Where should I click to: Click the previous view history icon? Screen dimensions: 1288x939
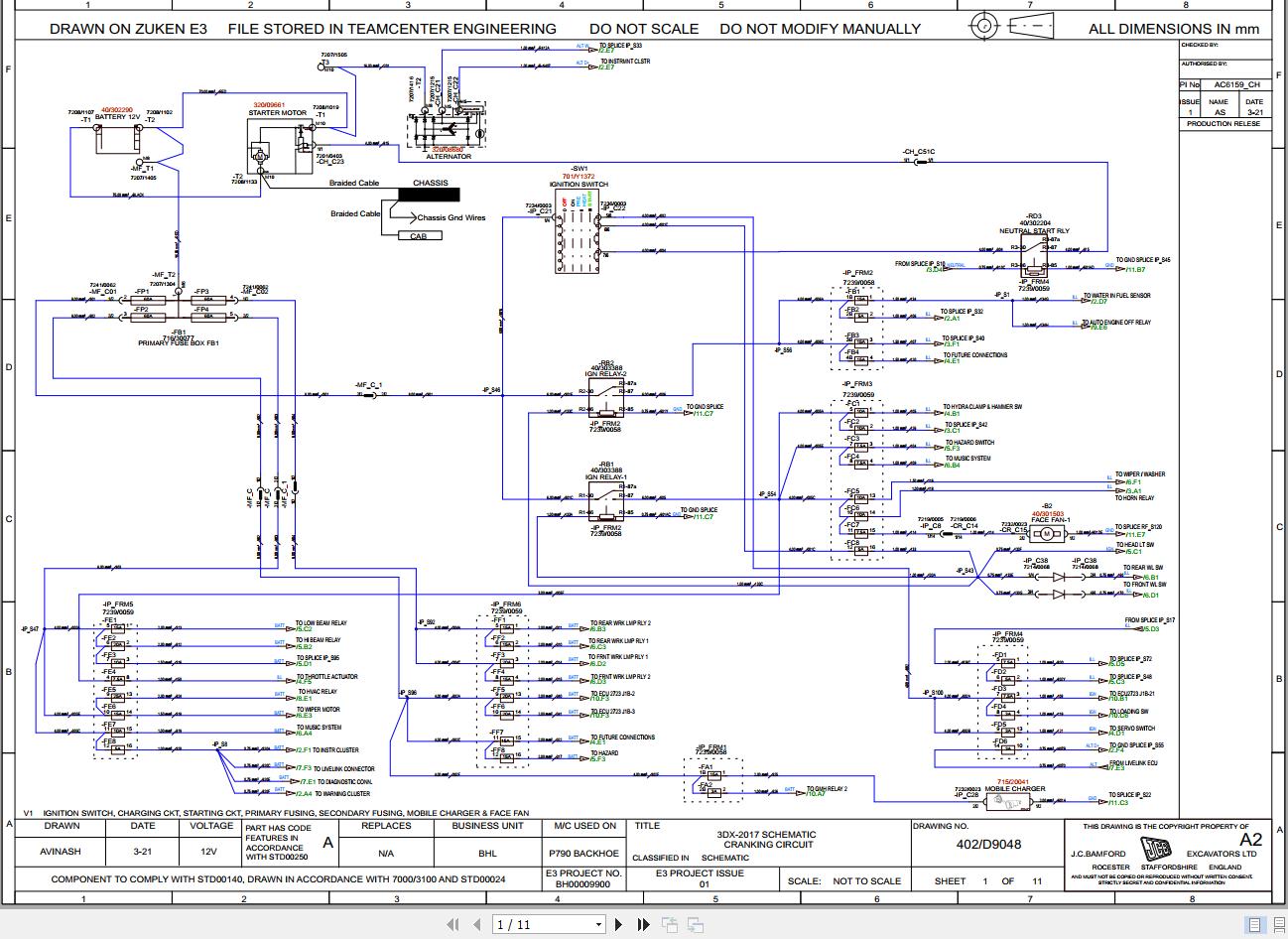tap(670, 924)
